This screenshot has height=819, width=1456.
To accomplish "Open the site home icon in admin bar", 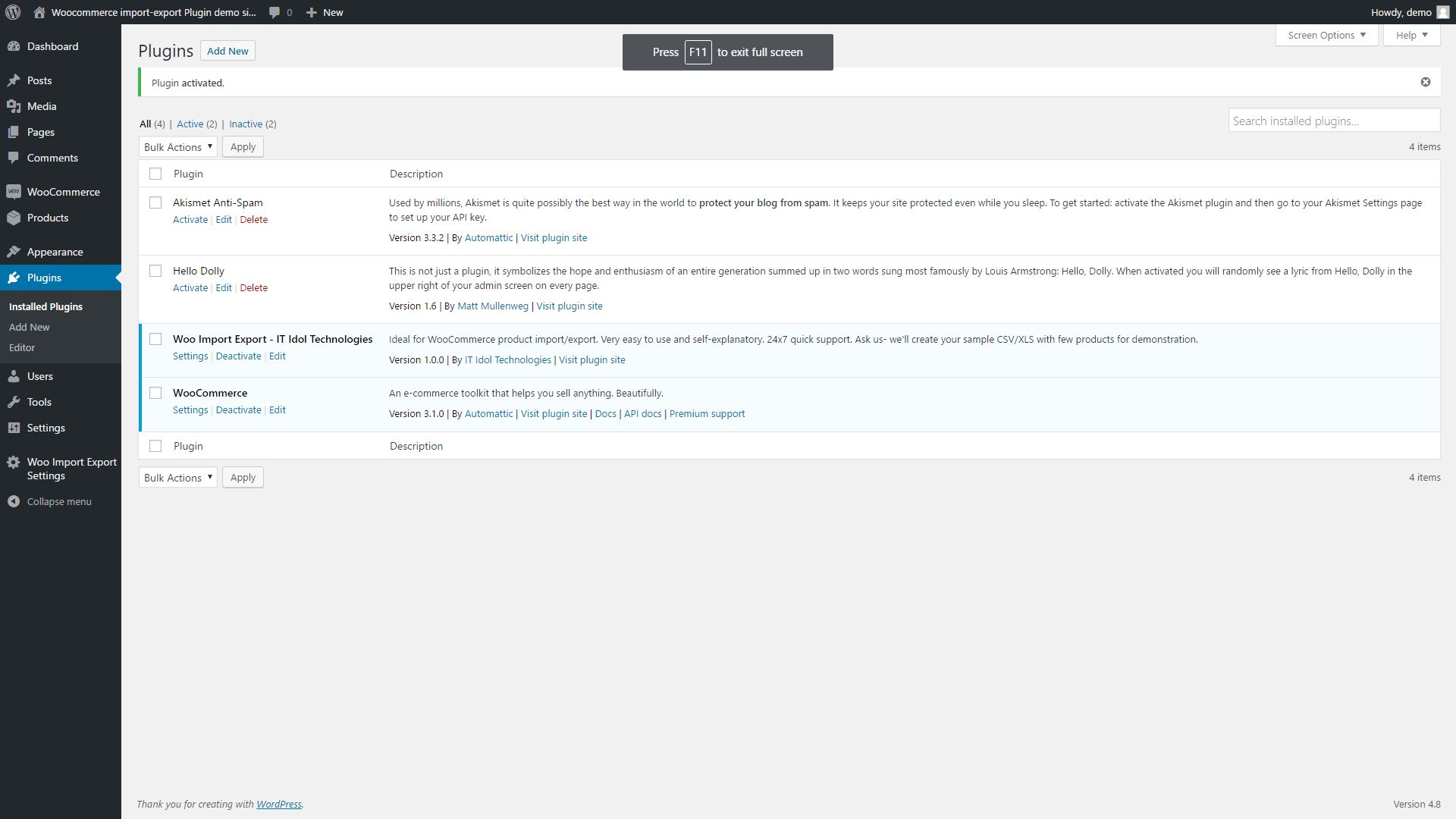I will 39,12.
